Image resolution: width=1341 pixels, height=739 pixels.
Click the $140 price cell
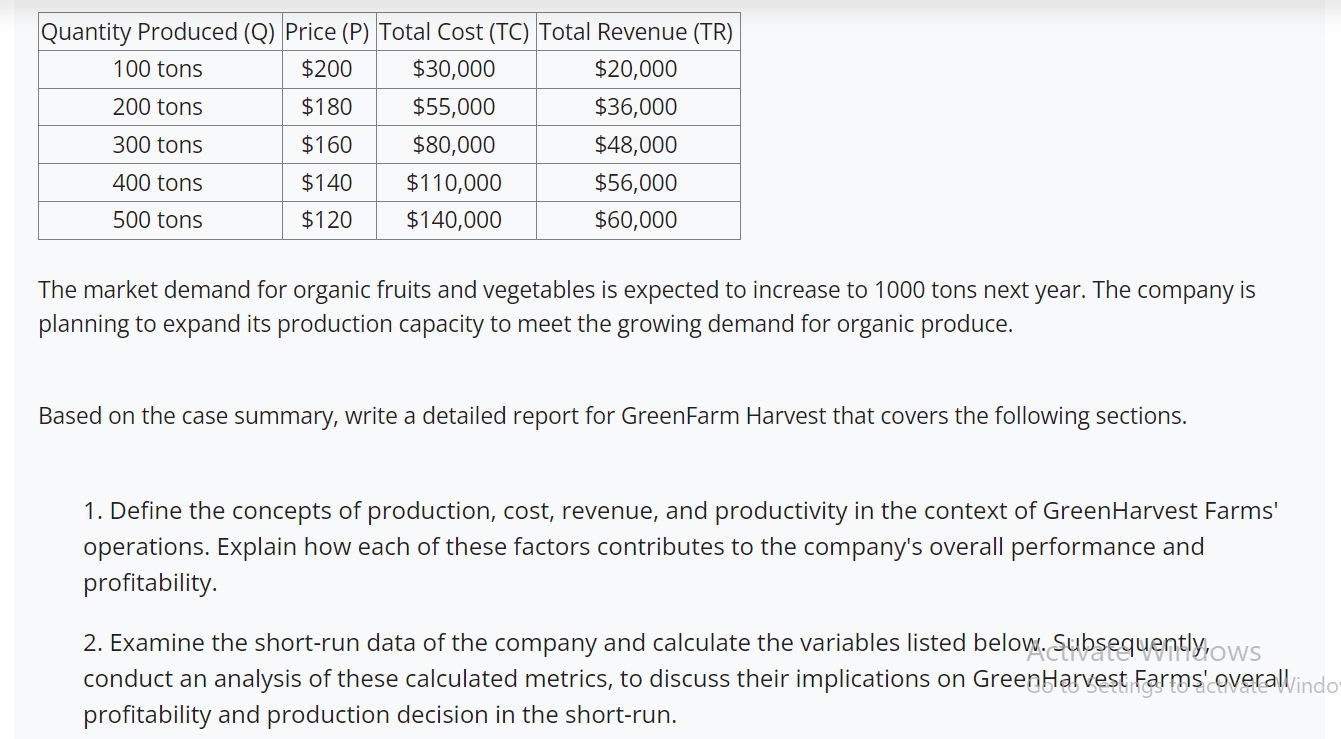tap(327, 183)
